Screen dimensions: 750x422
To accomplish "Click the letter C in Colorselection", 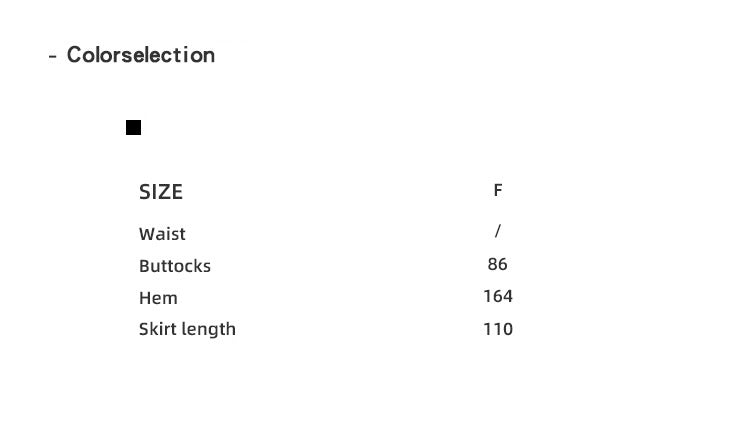I will pos(74,55).
